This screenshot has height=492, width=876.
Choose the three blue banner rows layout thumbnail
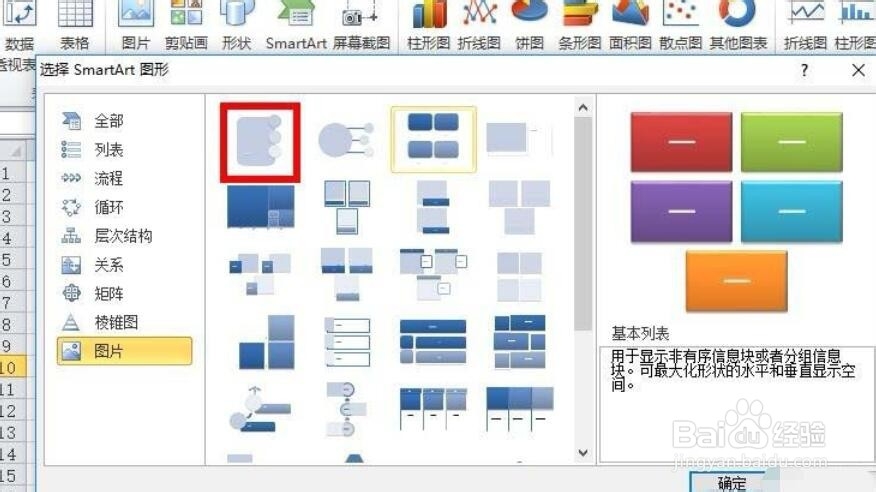[433, 341]
